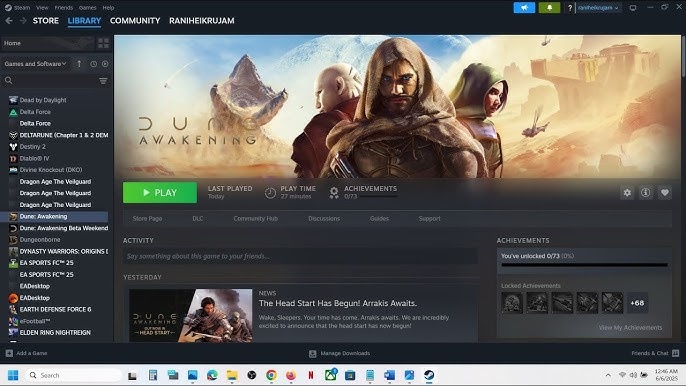Open the Support link
686x386 pixels.
click(x=429, y=218)
